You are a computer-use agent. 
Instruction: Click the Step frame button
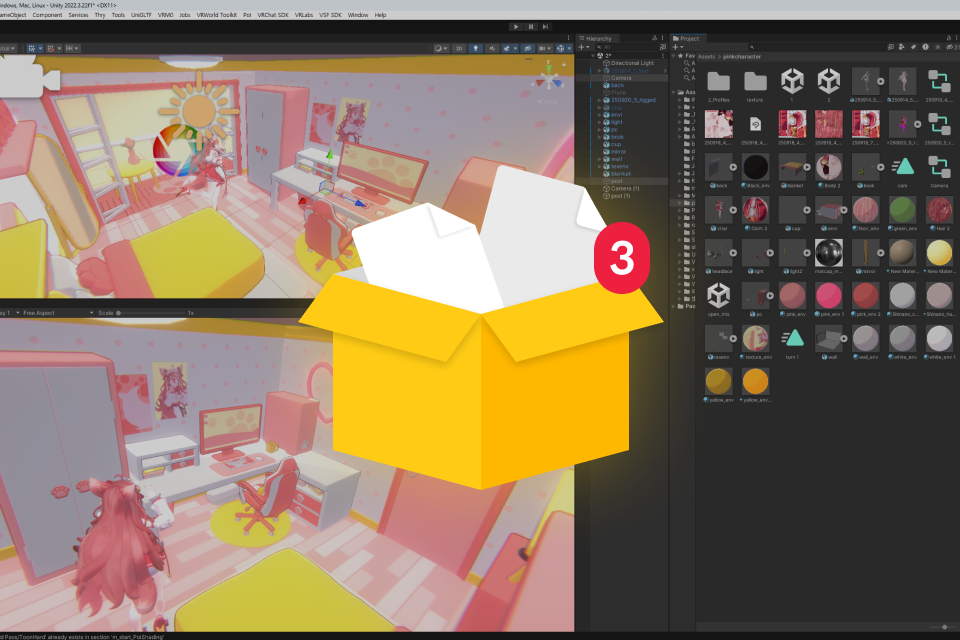[x=545, y=26]
